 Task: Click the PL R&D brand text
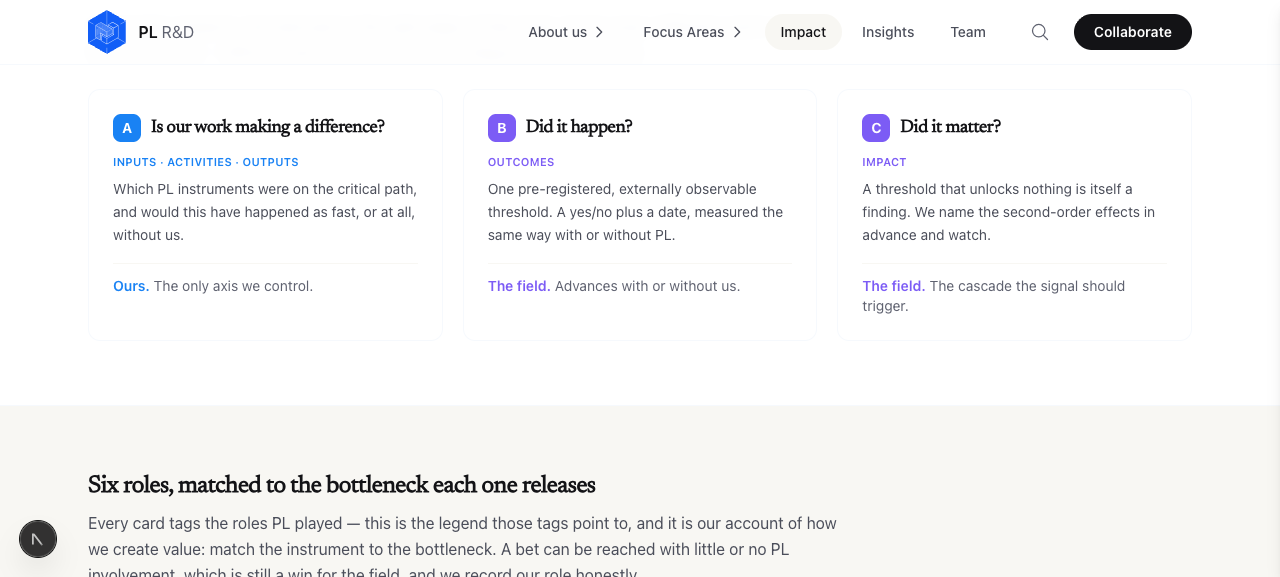[x=166, y=32]
